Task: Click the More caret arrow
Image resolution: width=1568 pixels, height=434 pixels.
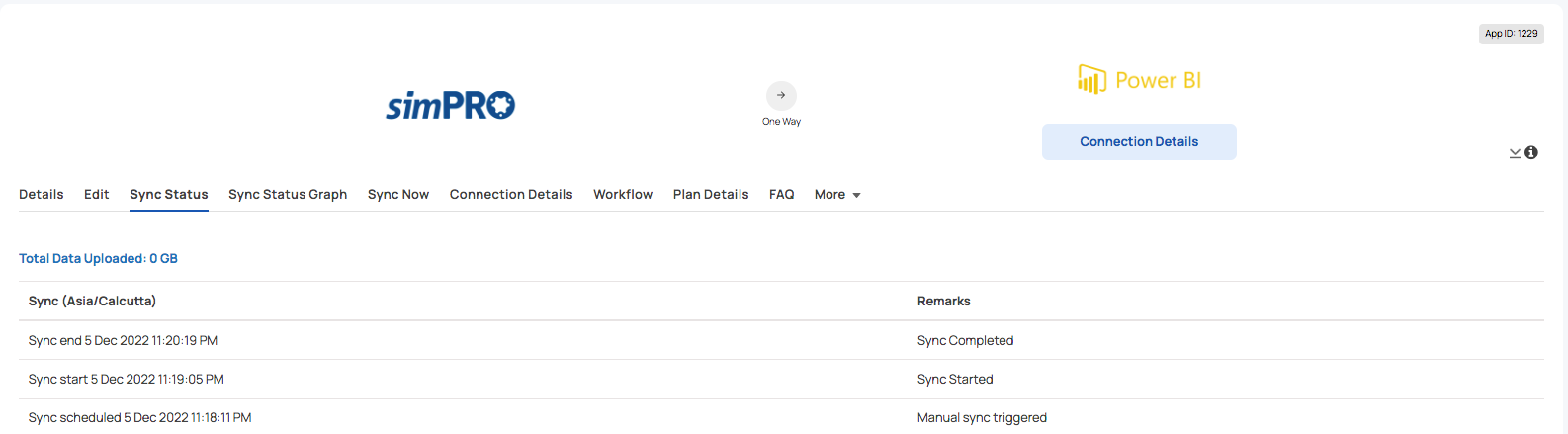Action: click(x=856, y=195)
